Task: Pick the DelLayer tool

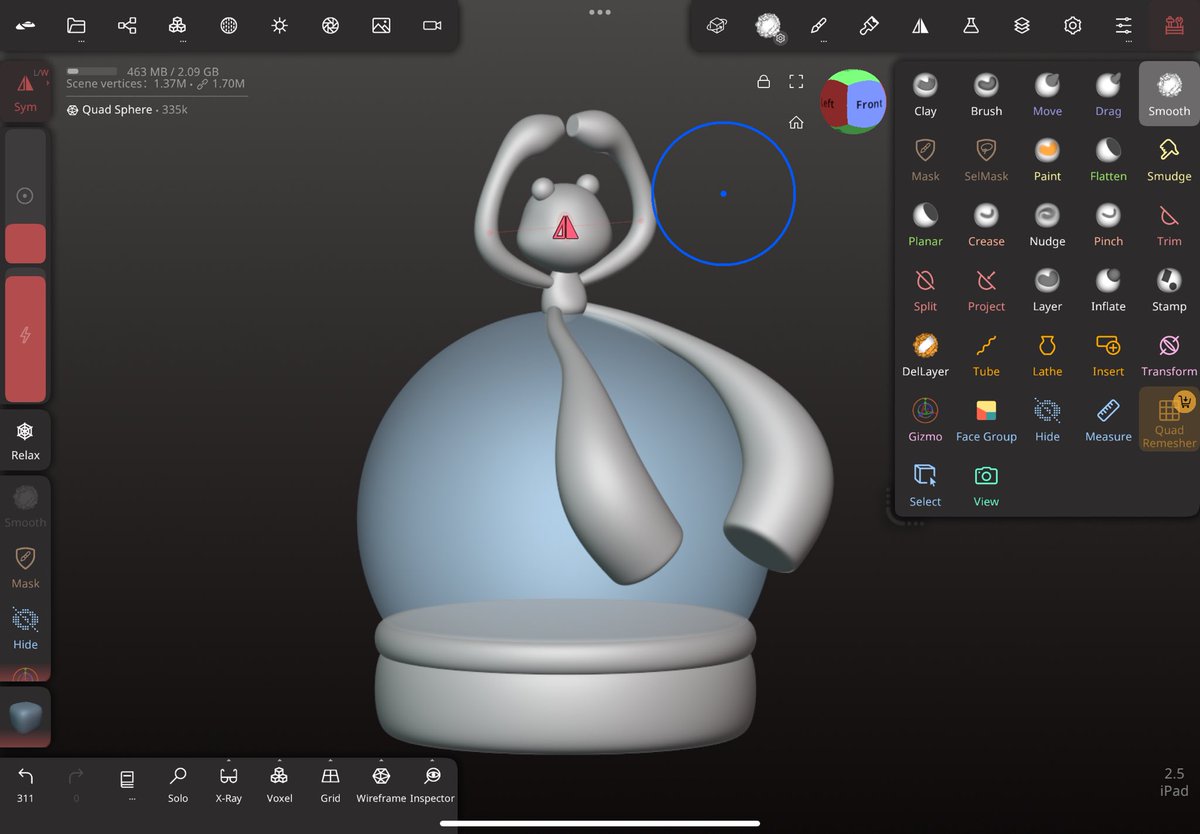Action: (x=925, y=354)
